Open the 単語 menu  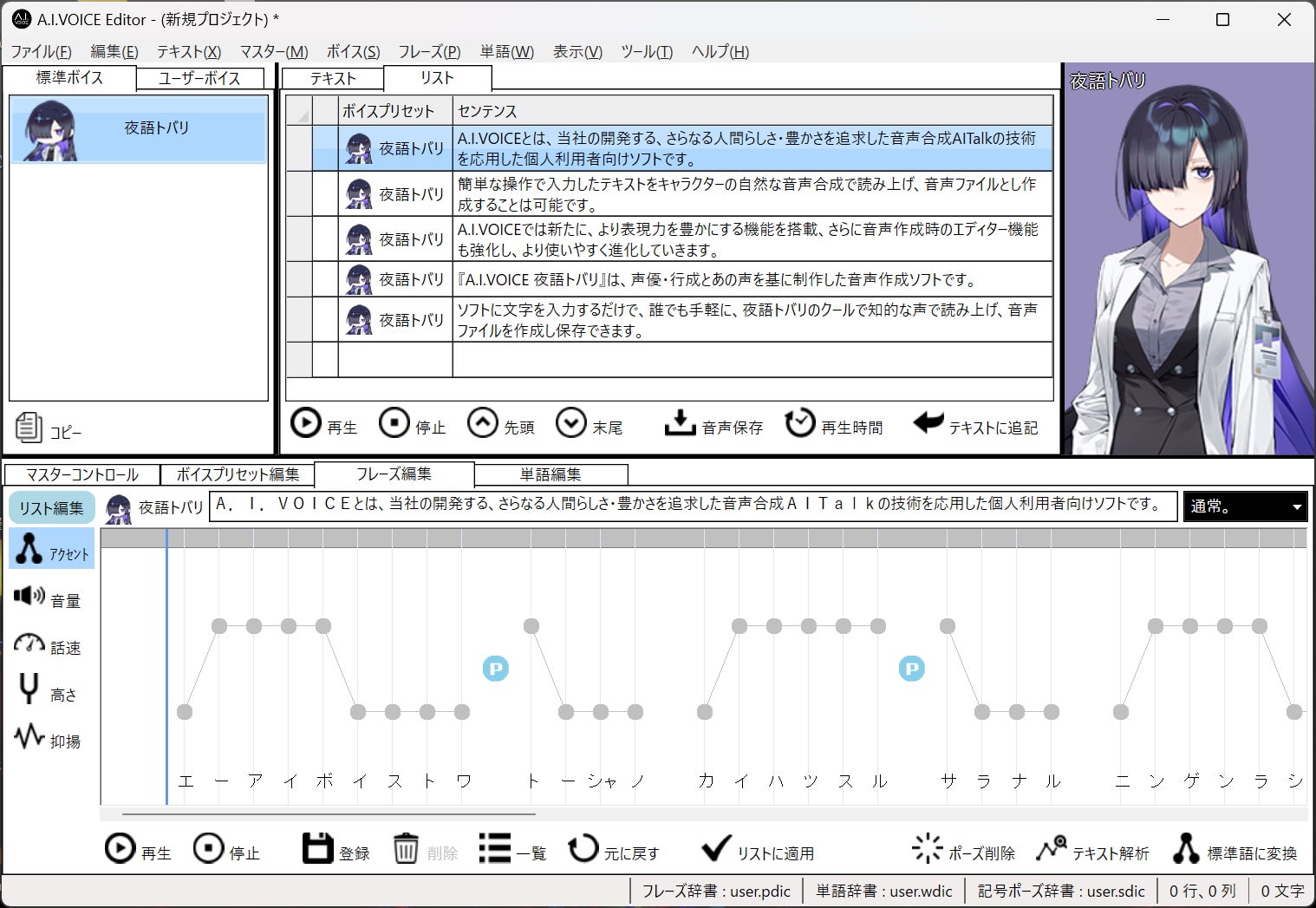click(507, 51)
